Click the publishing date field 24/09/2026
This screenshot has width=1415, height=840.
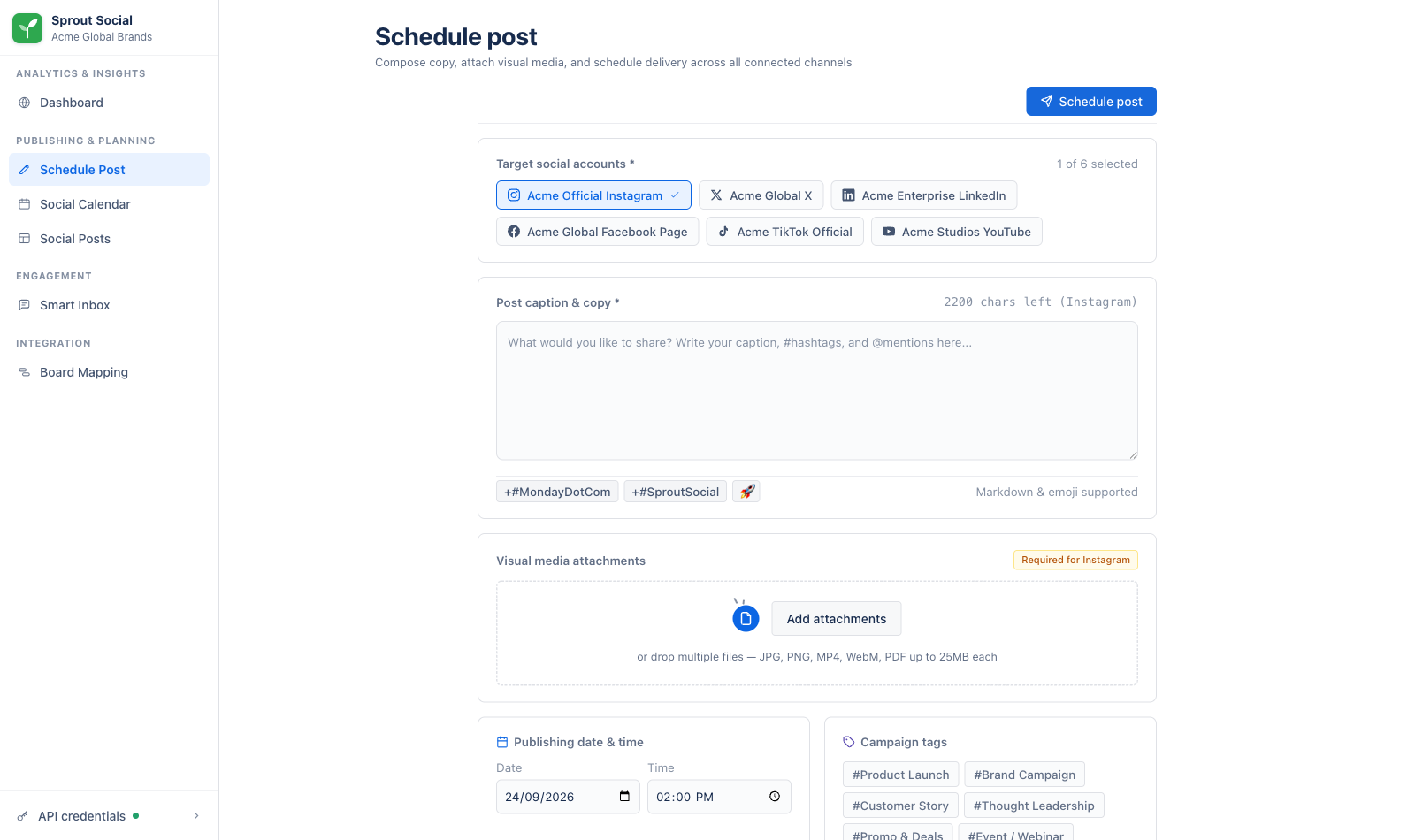[x=568, y=797]
